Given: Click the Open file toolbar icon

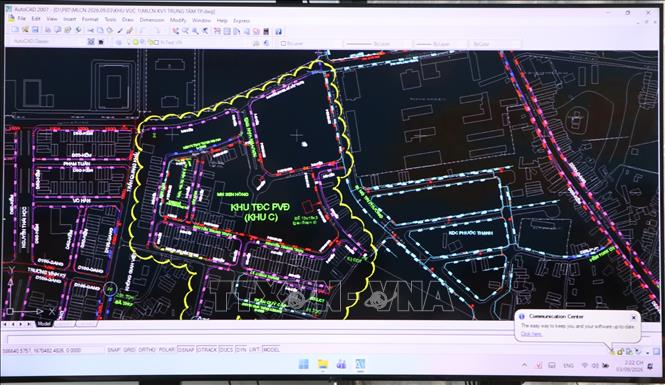Looking at the screenshot, I should pos(25,30).
